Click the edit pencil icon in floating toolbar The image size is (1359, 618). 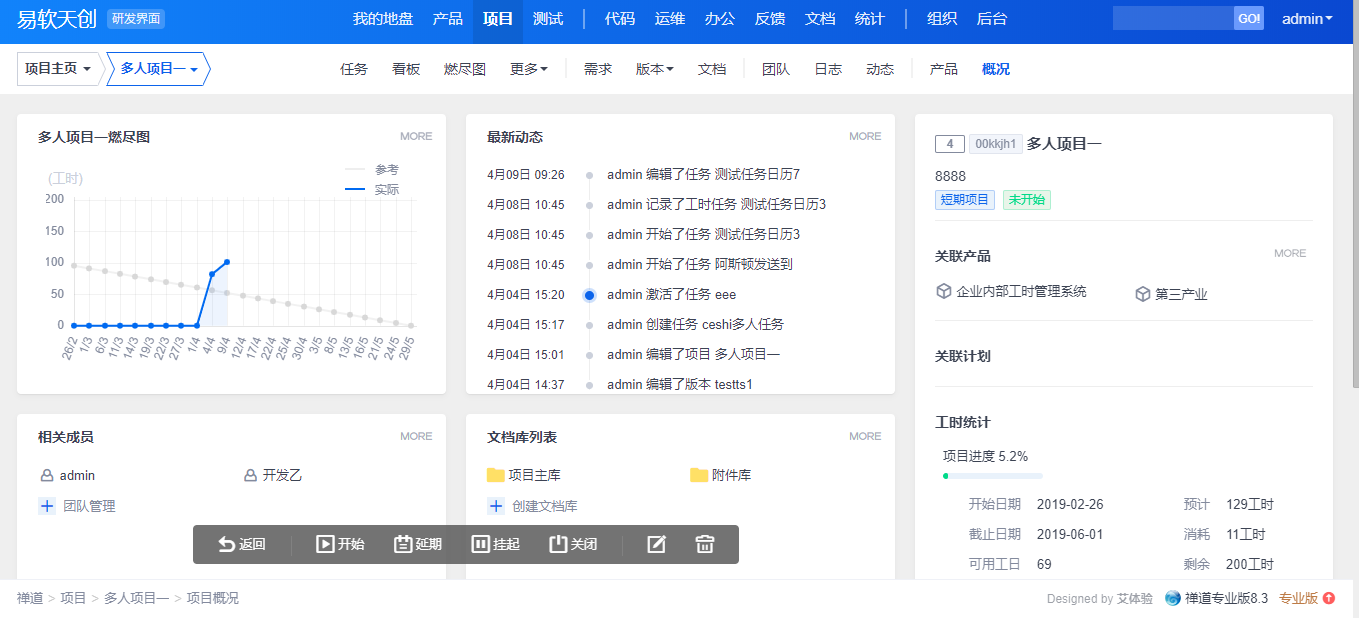coord(656,544)
